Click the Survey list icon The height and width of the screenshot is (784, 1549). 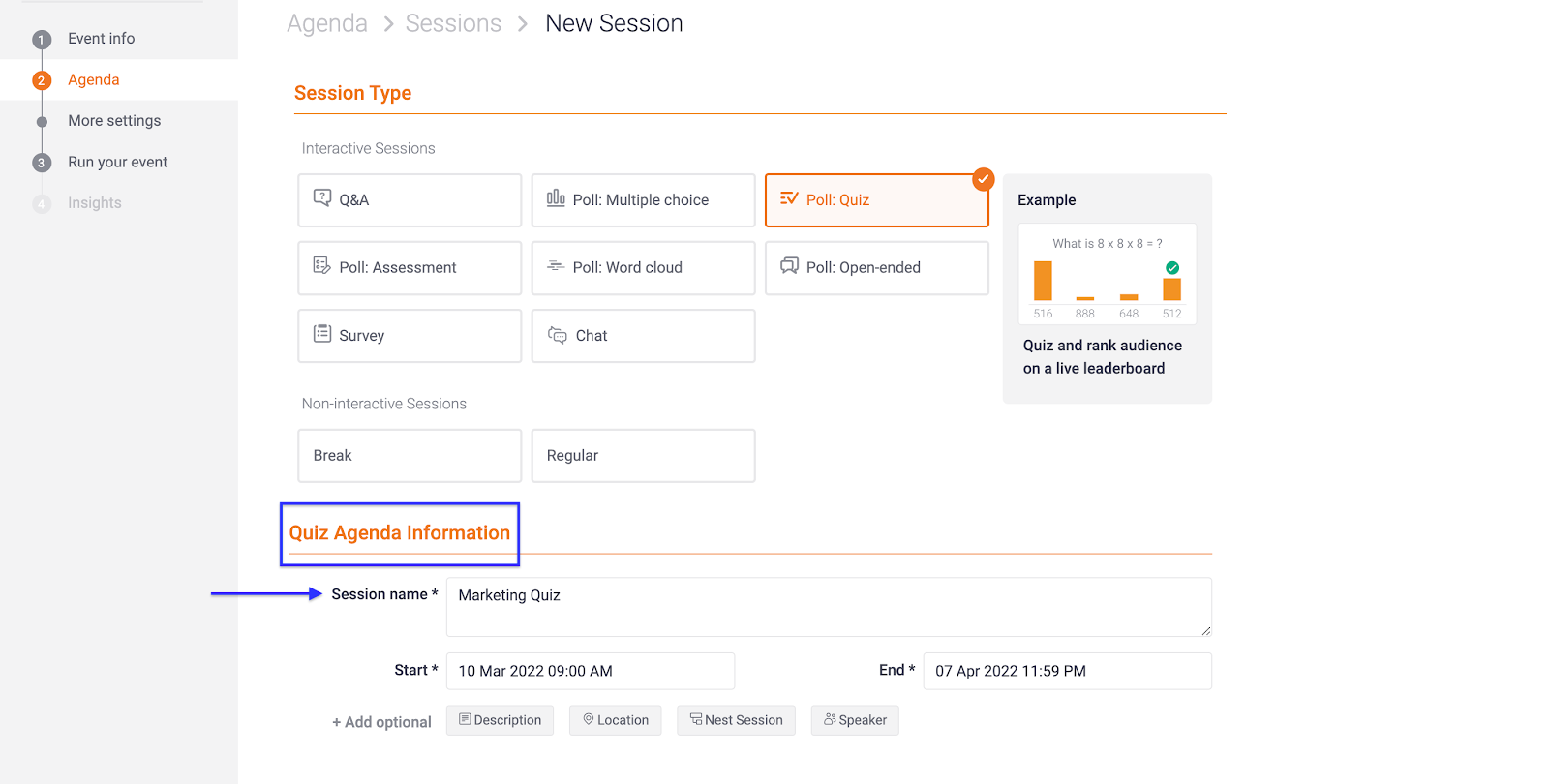coord(322,334)
